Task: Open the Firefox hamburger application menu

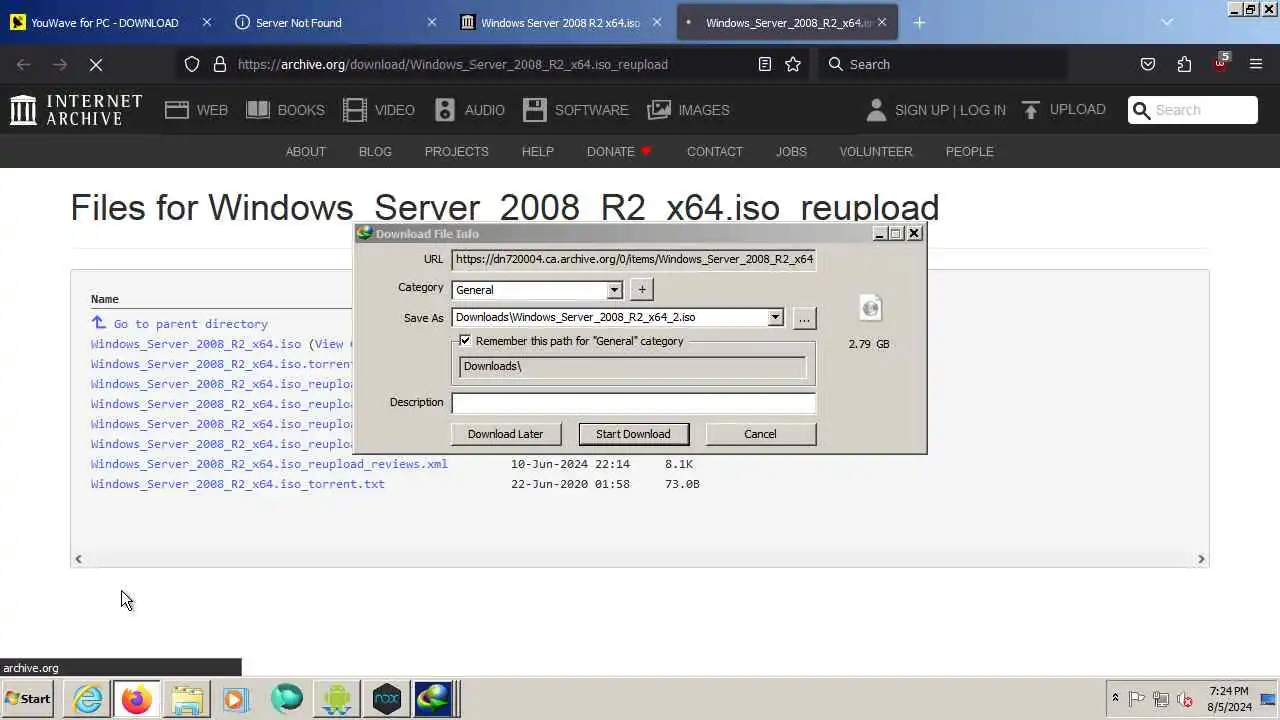Action: [1256, 64]
